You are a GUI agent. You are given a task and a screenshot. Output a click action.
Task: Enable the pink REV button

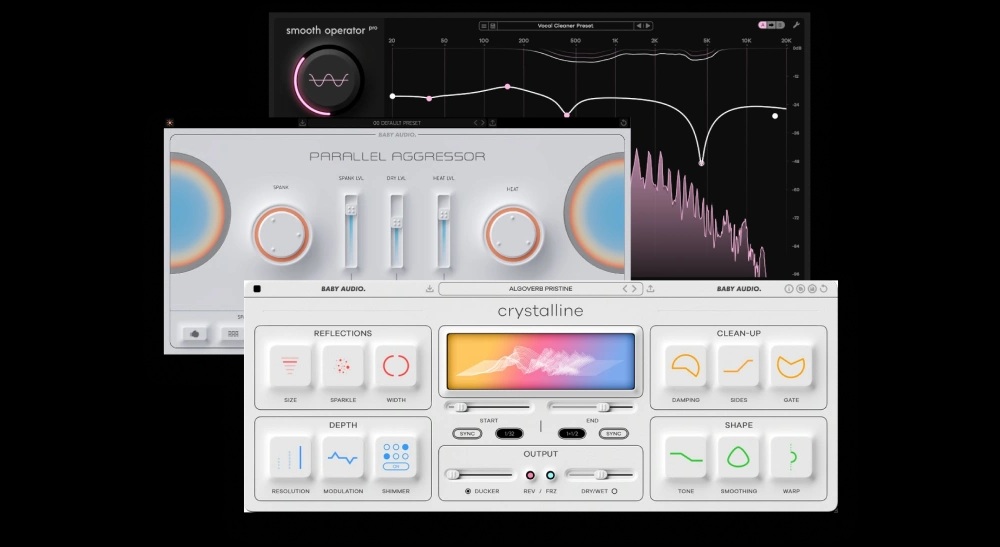click(530, 475)
